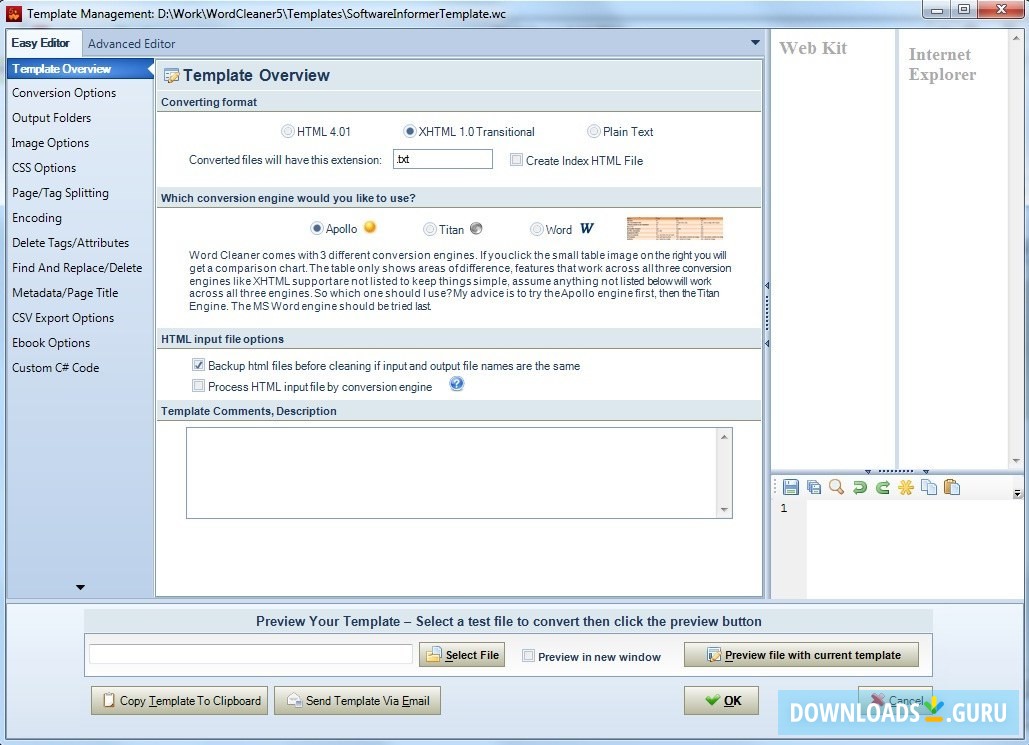Click the left arrow on the horizontal splitter
The image size is (1029, 745).
pos(868,471)
